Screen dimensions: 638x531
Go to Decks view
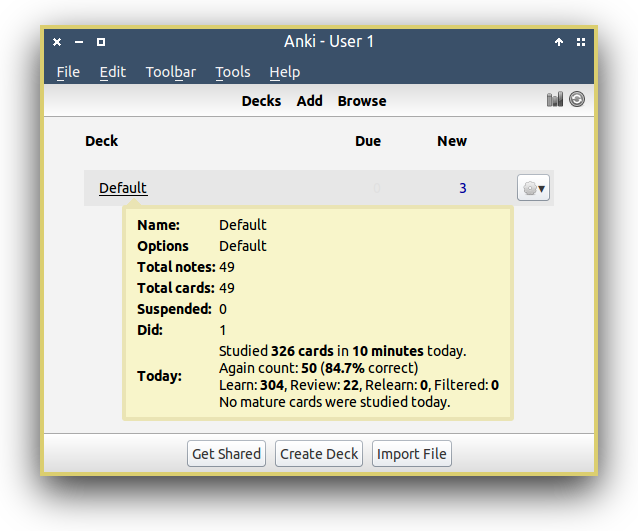[x=261, y=101]
